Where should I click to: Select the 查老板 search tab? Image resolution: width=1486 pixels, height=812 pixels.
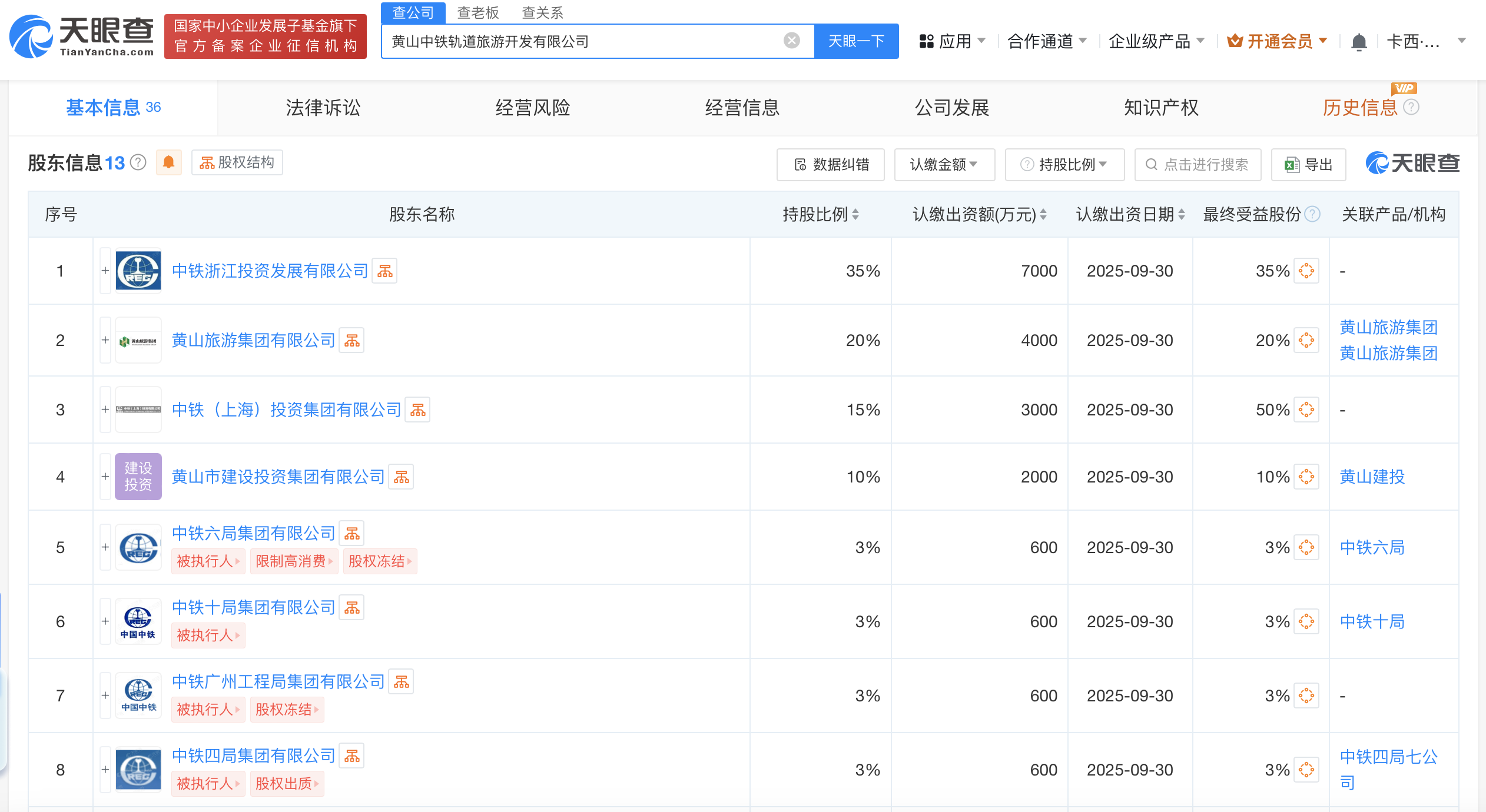477,12
